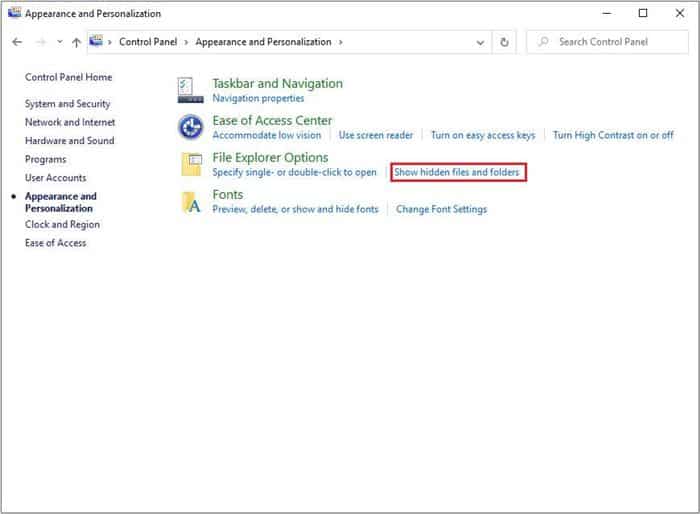Open the recent locations dropdown arrow
The height and width of the screenshot is (514, 700).
click(60, 42)
